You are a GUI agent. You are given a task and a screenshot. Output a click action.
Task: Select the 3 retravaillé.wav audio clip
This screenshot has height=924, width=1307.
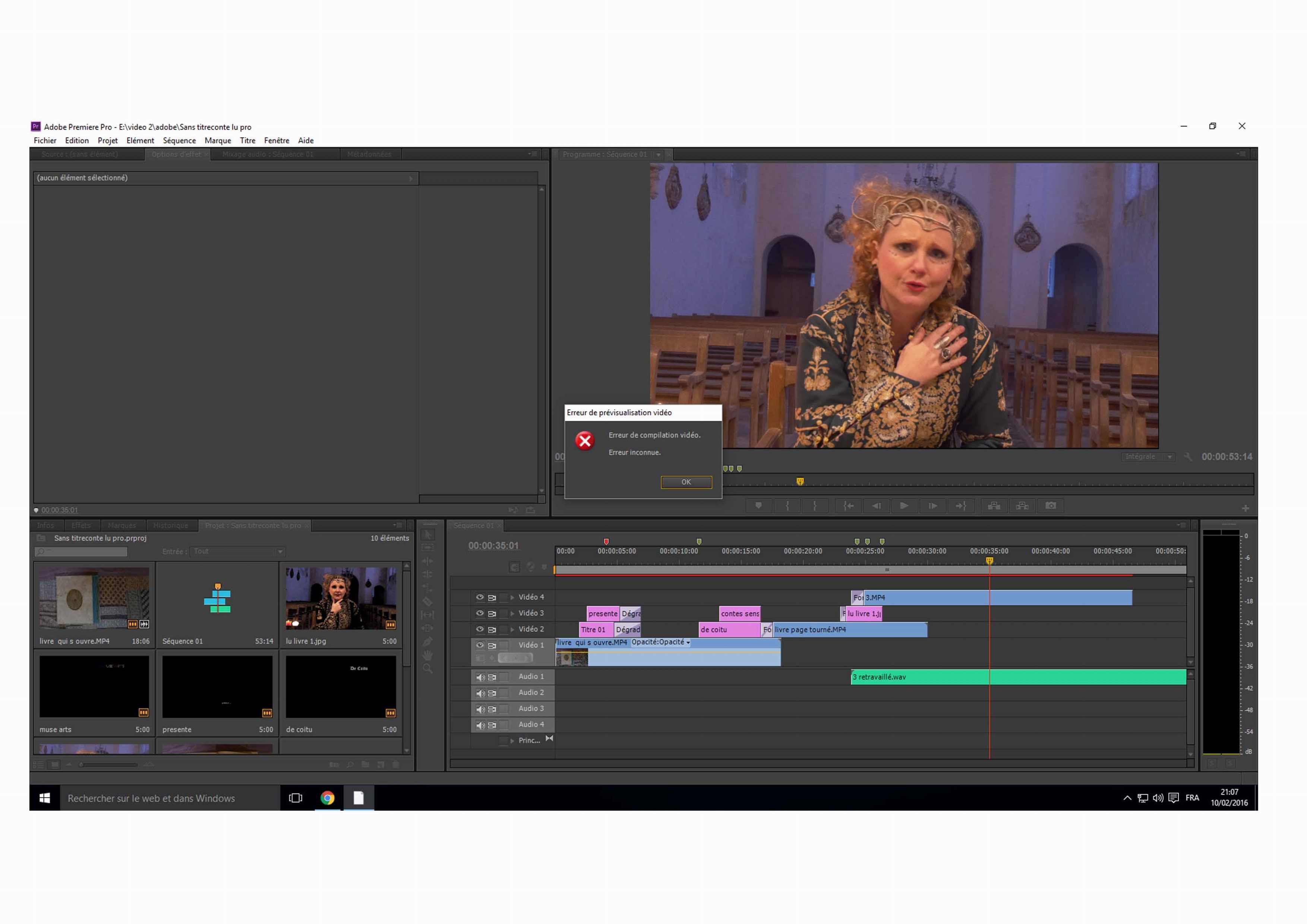point(1019,677)
